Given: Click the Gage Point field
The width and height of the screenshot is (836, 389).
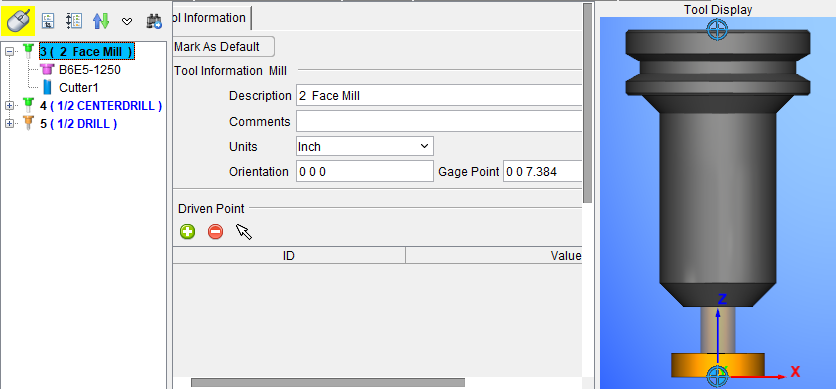Looking at the screenshot, I should [x=542, y=172].
